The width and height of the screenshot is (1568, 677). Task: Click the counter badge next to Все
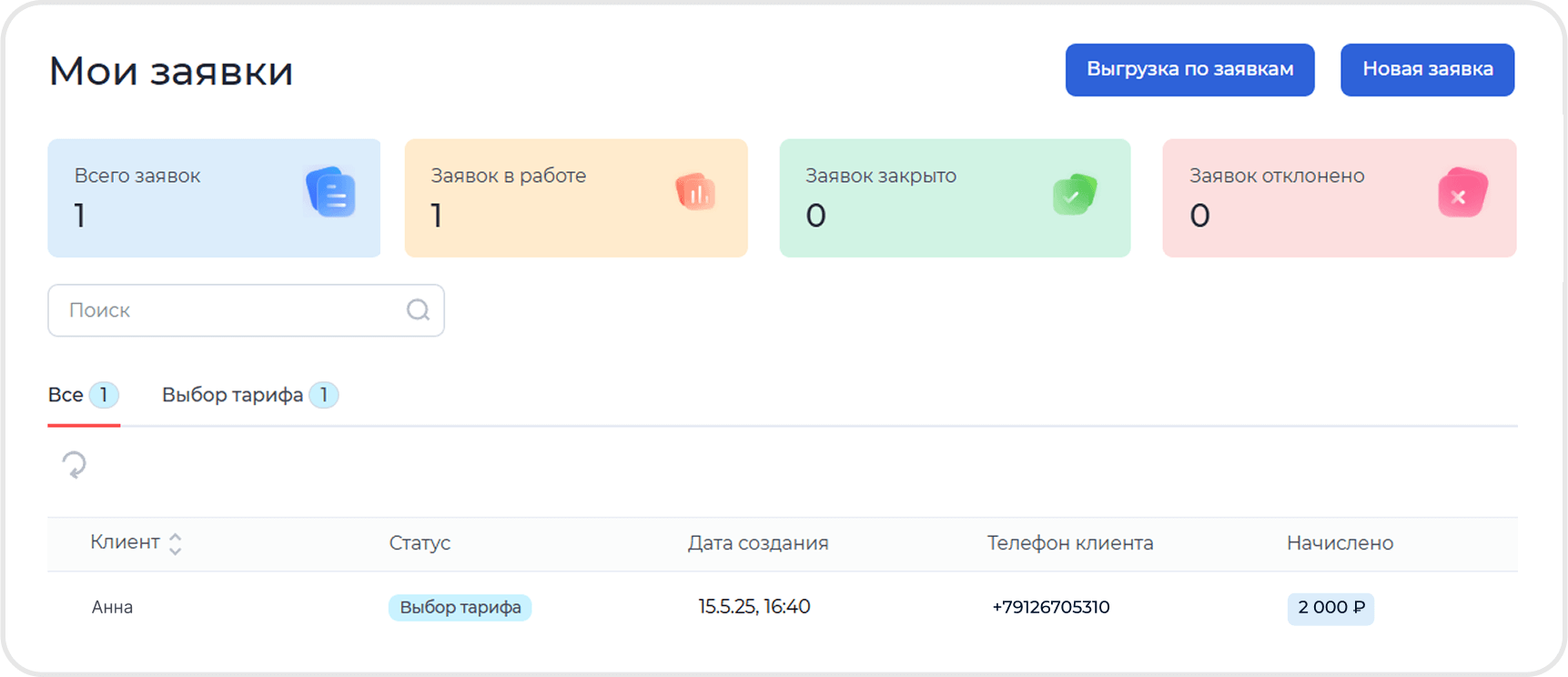coord(104,395)
